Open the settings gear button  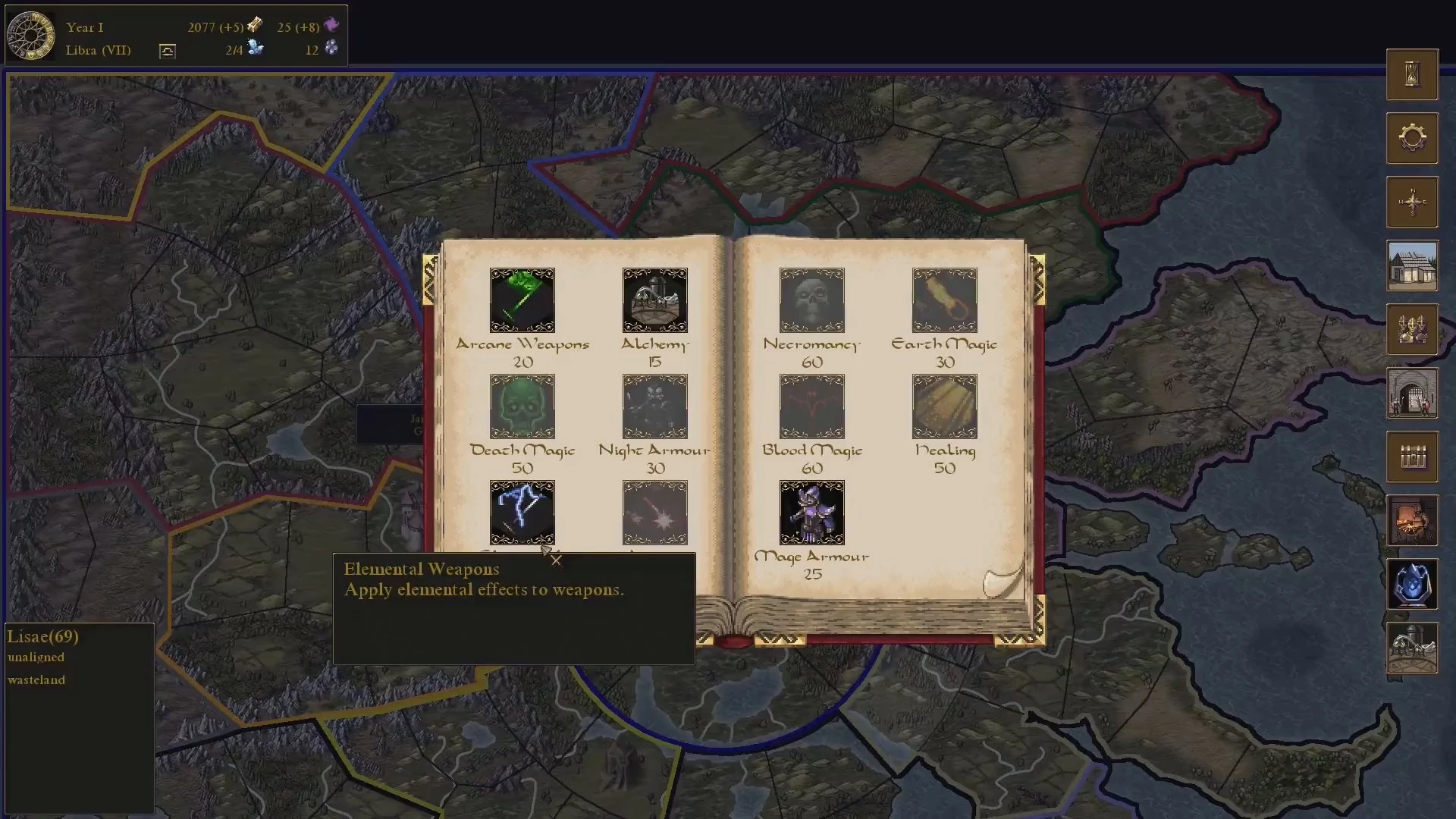1412,138
